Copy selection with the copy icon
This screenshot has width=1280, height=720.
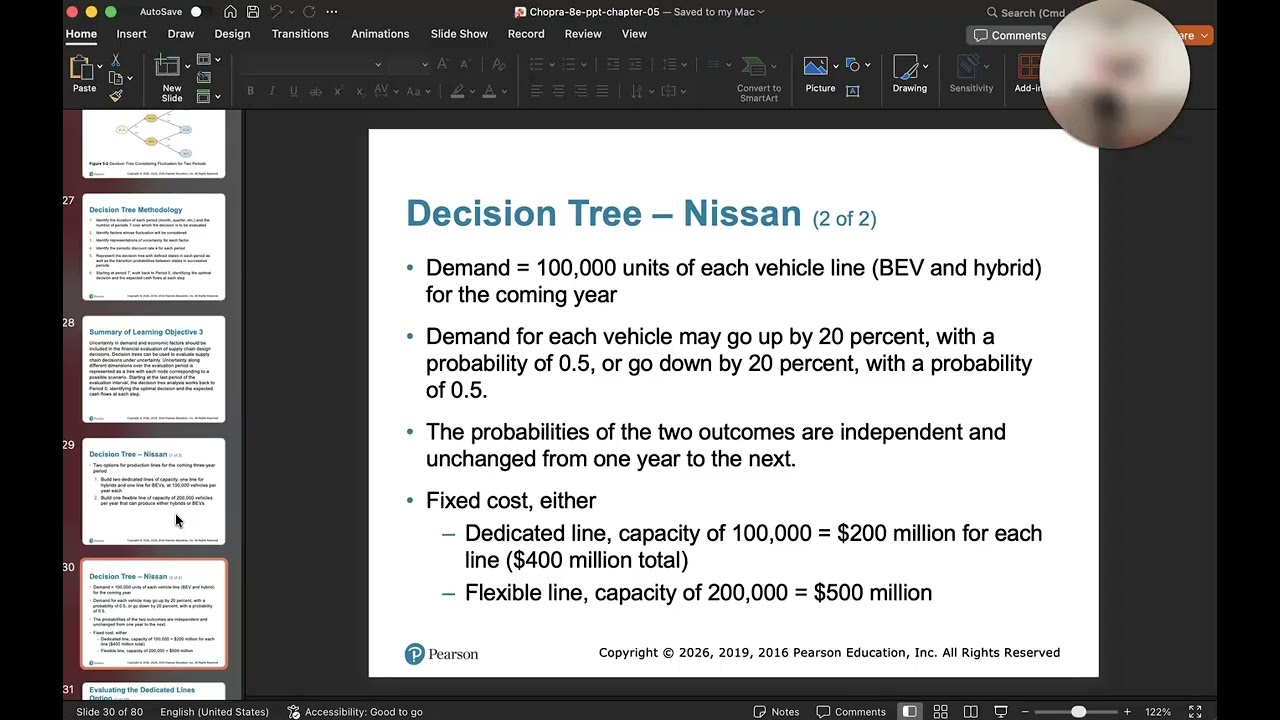116,78
